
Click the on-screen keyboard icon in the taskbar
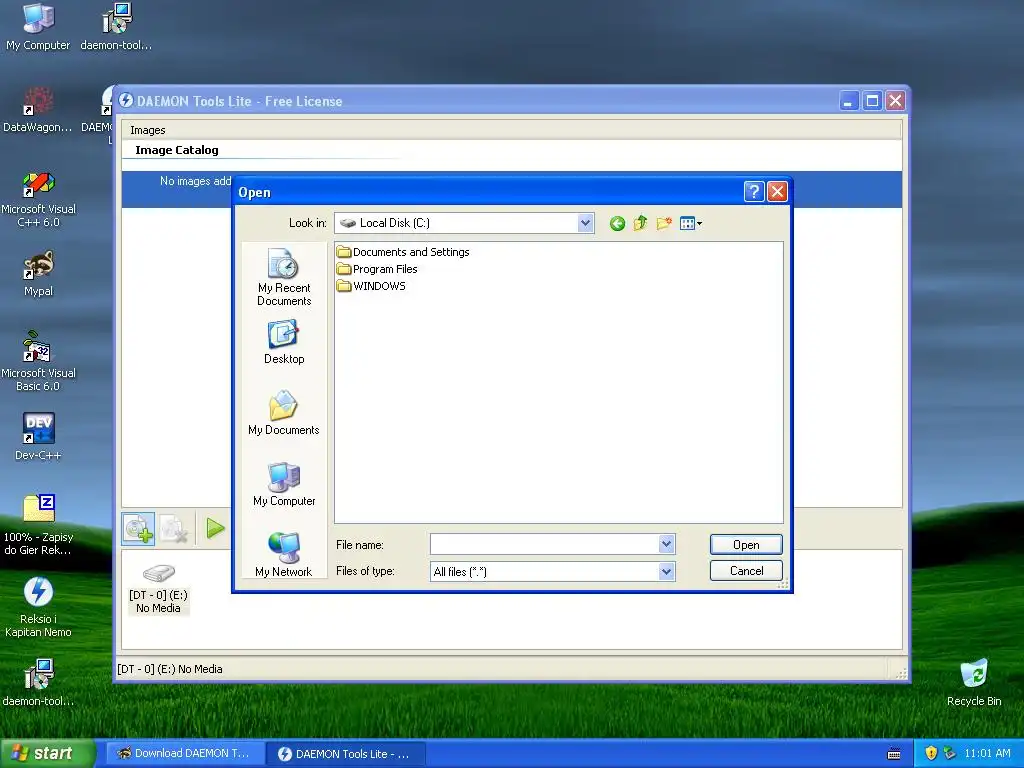894,754
